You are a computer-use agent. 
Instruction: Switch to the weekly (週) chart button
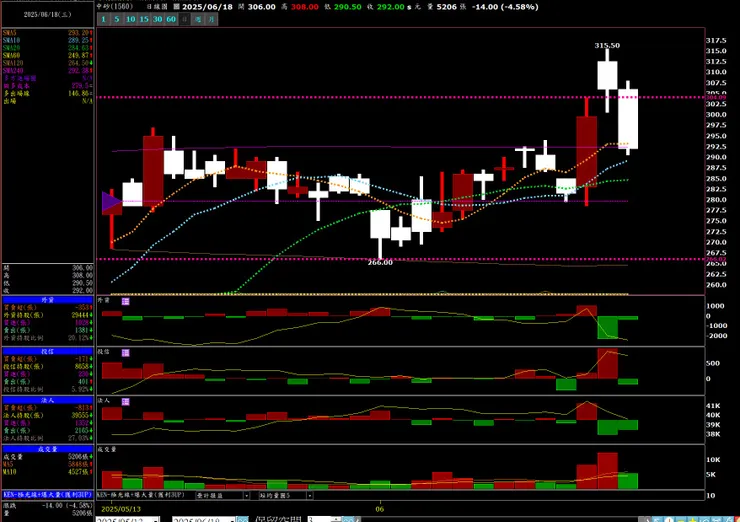[x=198, y=19]
